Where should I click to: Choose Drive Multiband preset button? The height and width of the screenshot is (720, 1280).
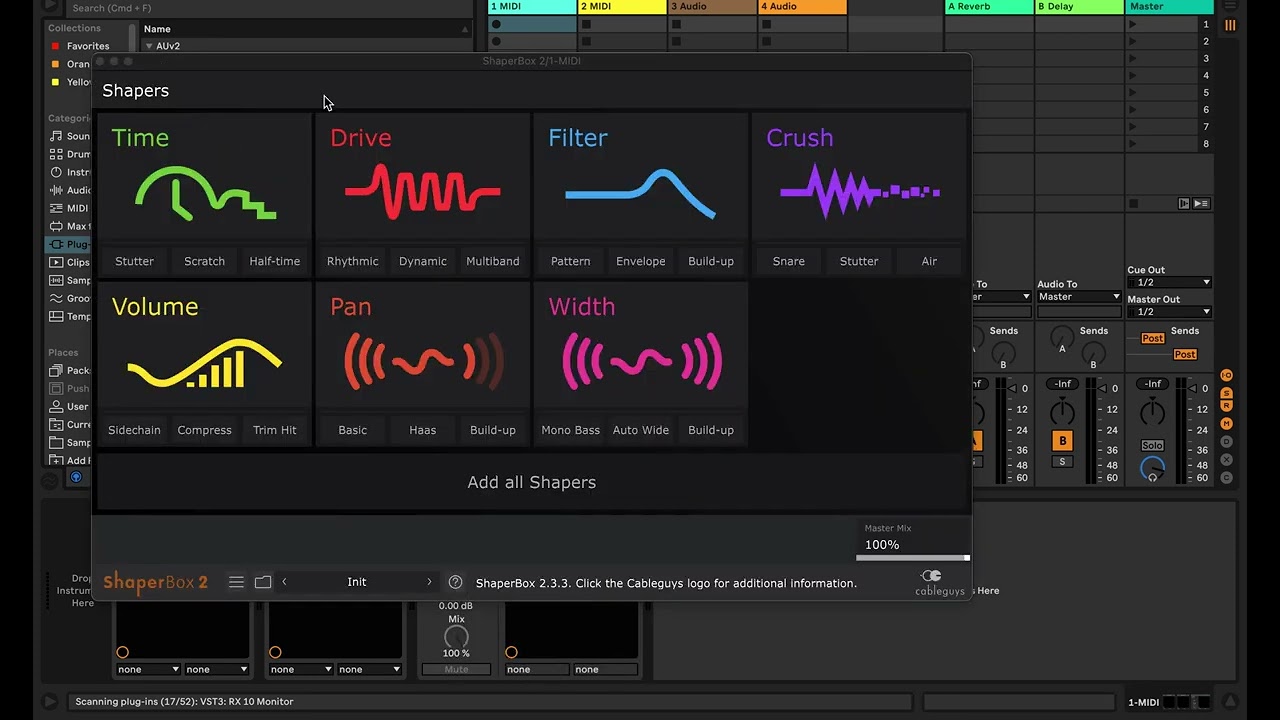click(493, 261)
